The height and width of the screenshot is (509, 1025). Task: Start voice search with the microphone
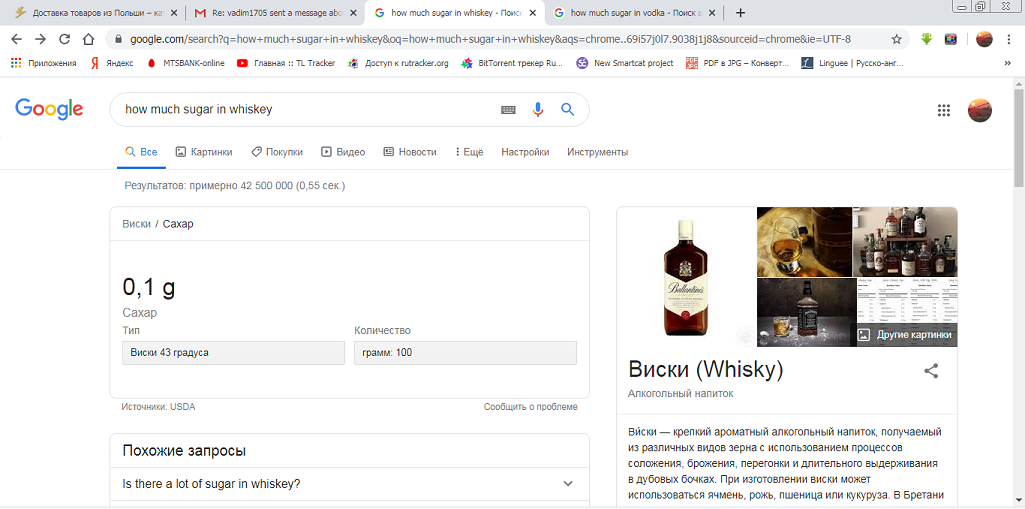click(x=538, y=110)
